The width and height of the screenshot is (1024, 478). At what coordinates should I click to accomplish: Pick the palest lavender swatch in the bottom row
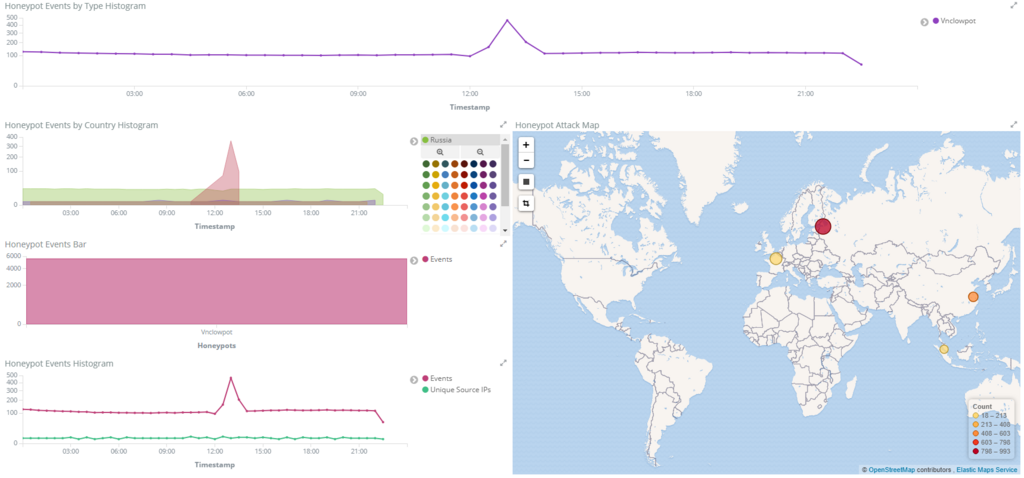[492, 228]
